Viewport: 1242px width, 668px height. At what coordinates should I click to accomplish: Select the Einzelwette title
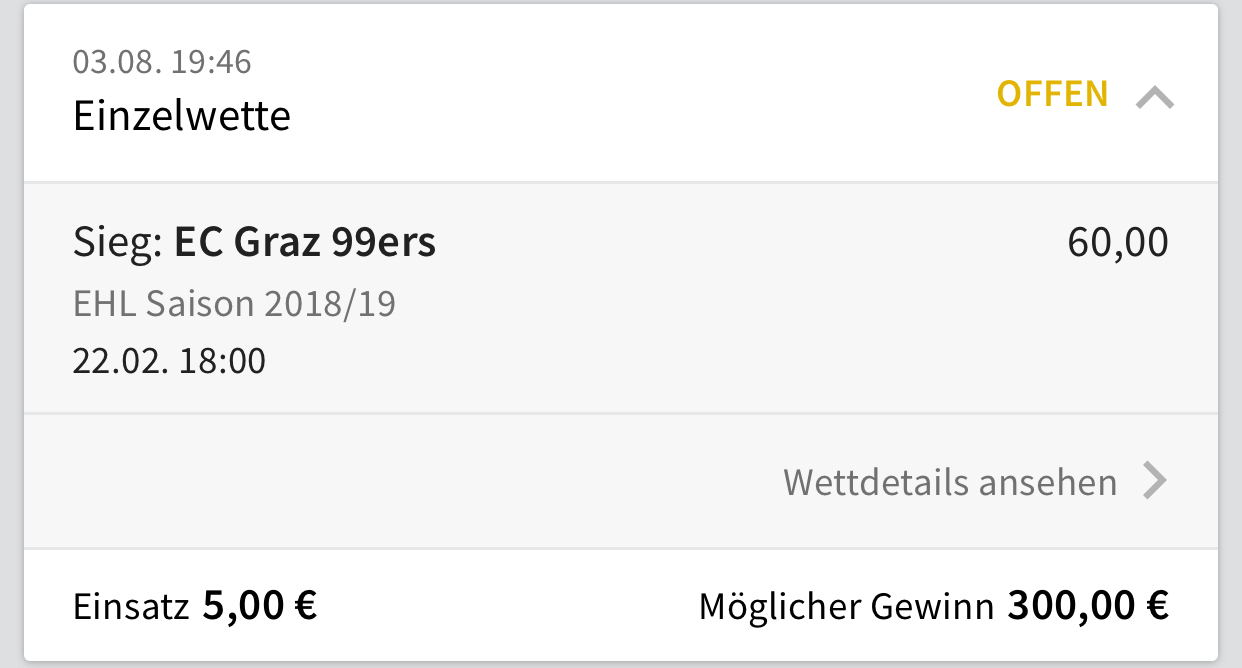click(x=182, y=117)
